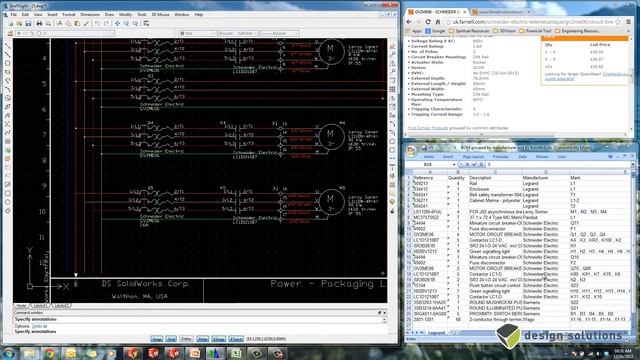Viewport: 640px width, 360px height.
Task: Click Open file icon in DraftSight toolbar
Action: tap(19, 24)
